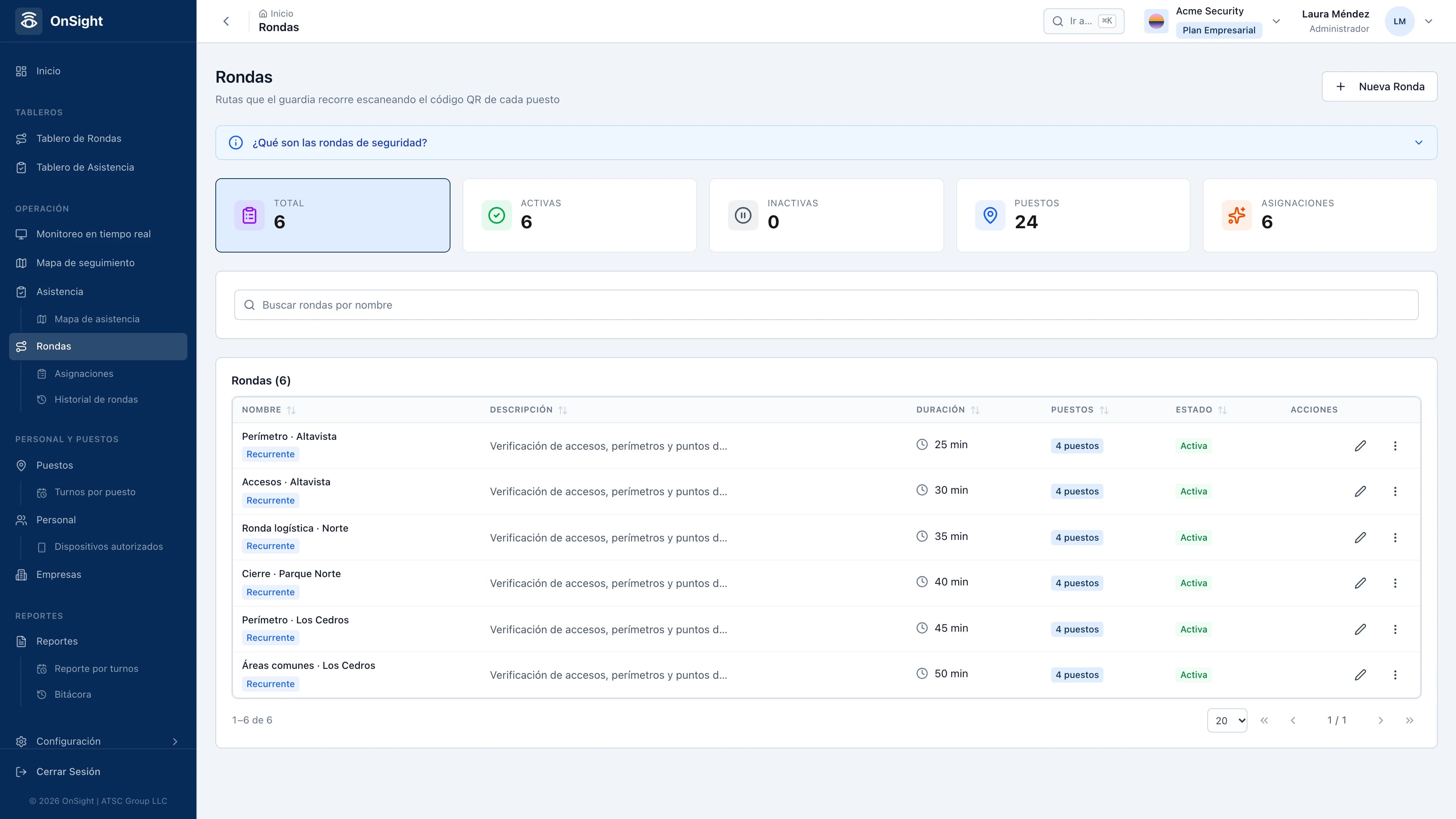Filter by the Inactivas stat card
This screenshot has width=1456, height=819.
[x=826, y=215]
